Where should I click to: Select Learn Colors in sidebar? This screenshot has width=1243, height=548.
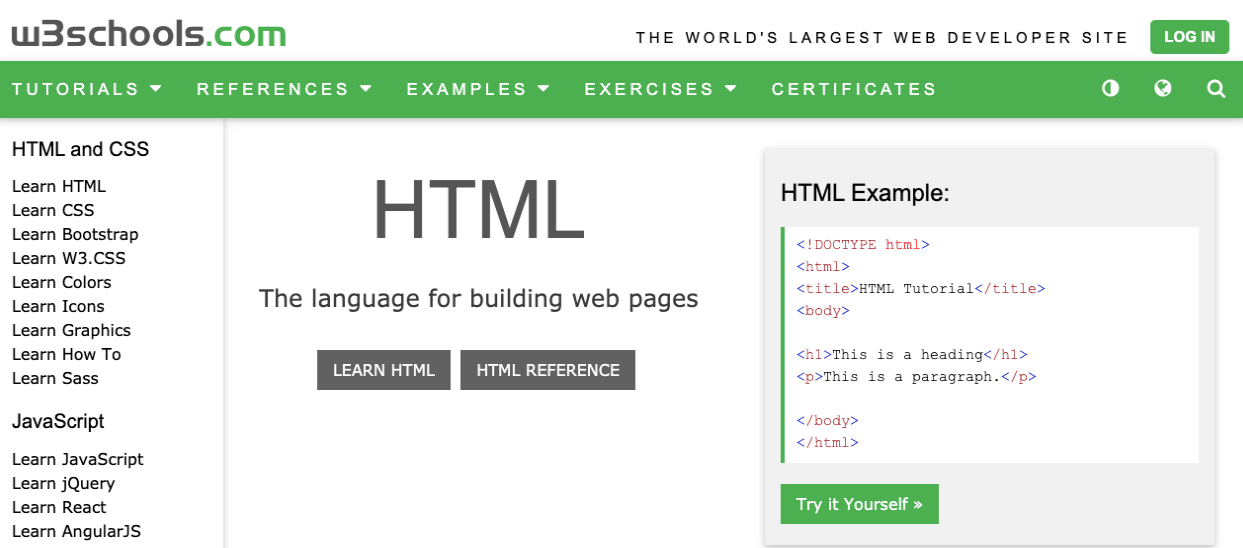coord(61,282)
